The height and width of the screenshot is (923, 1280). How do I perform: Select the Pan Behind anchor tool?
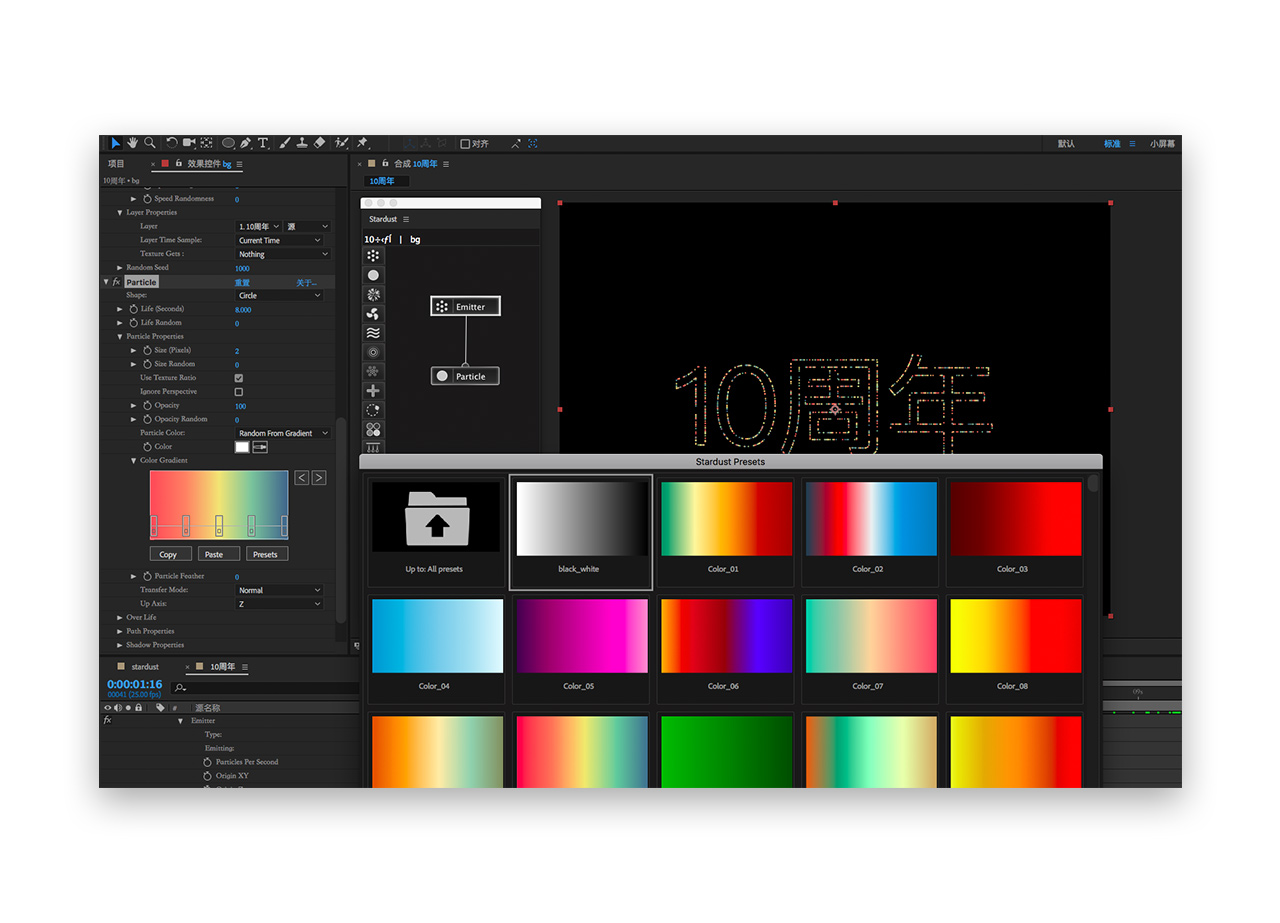[207, 143]
